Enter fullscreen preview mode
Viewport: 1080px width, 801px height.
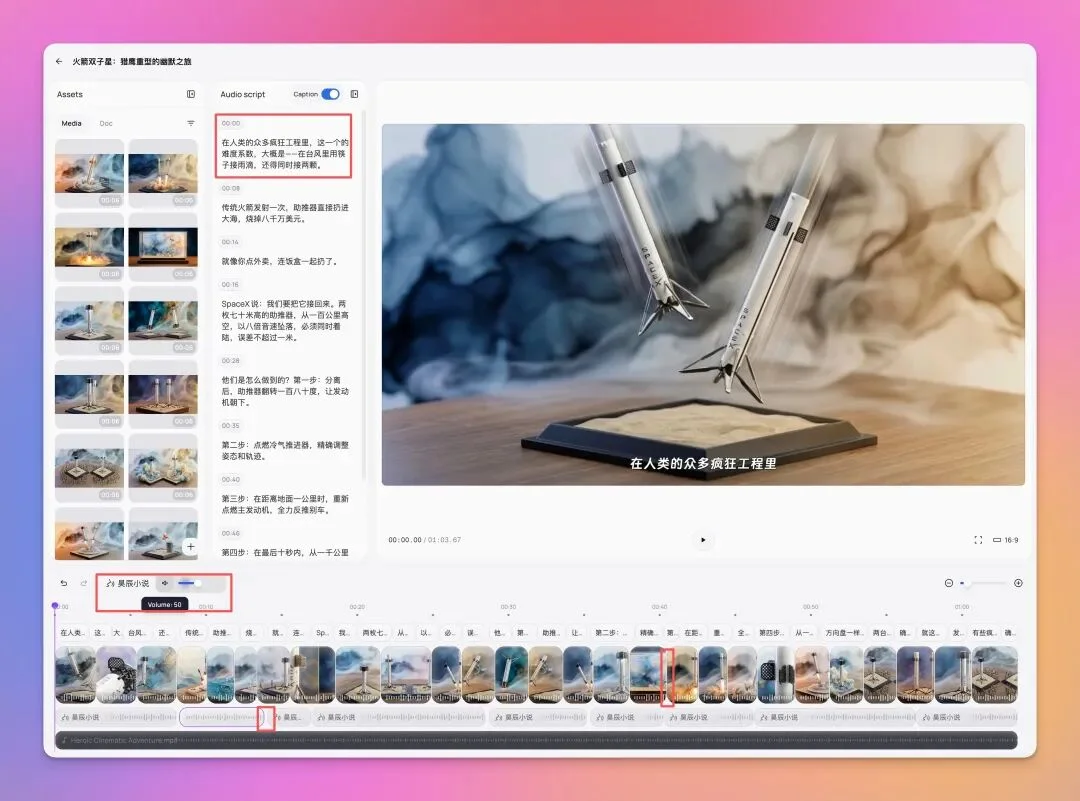click(978, 540)
